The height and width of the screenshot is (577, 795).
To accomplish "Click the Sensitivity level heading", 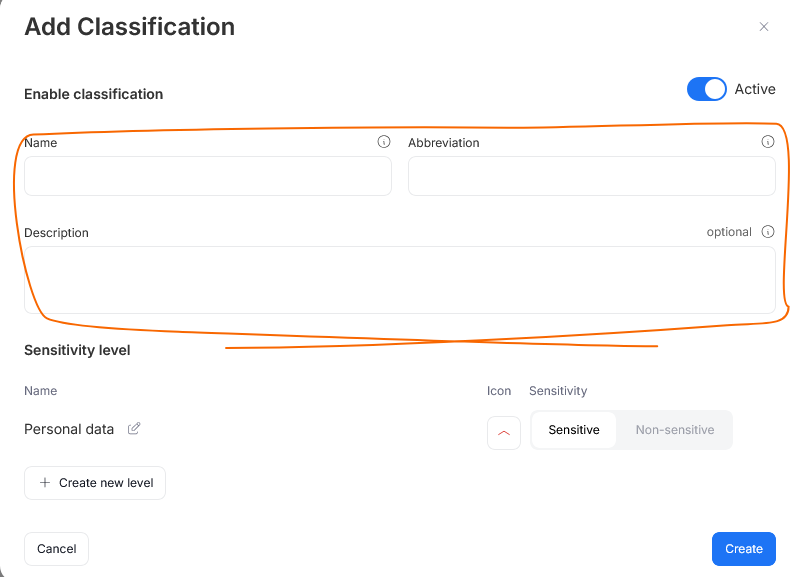I will [x=77, y=350].
